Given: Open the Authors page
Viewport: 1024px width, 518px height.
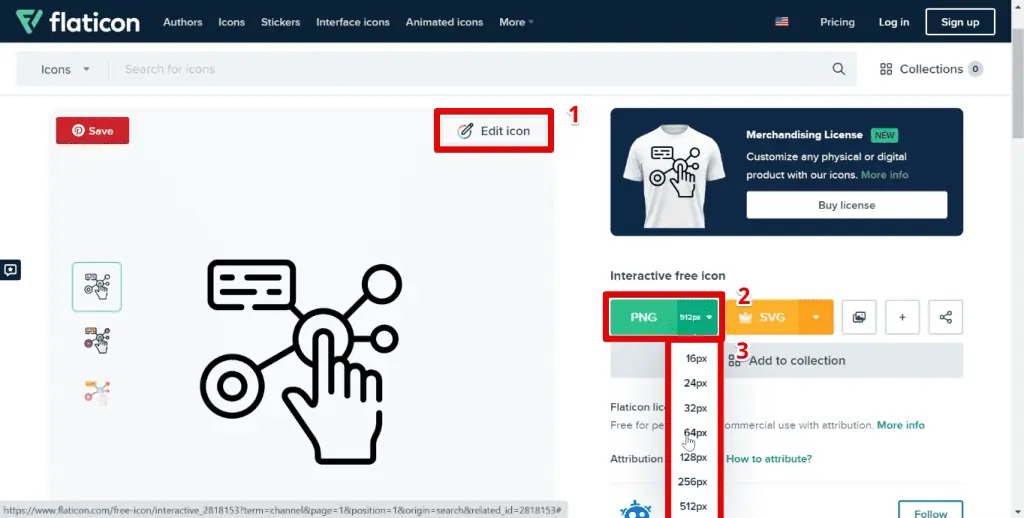Looking at the screenshot, I should [182, 22].
